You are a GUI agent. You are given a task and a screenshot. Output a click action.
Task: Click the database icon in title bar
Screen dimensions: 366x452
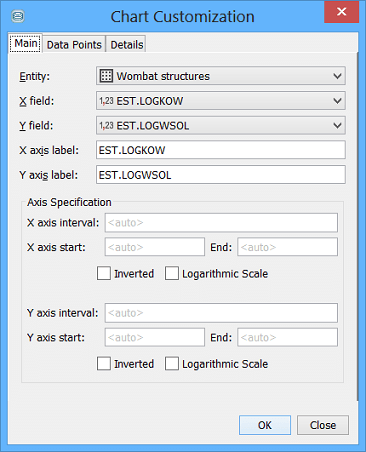(18, 16)
